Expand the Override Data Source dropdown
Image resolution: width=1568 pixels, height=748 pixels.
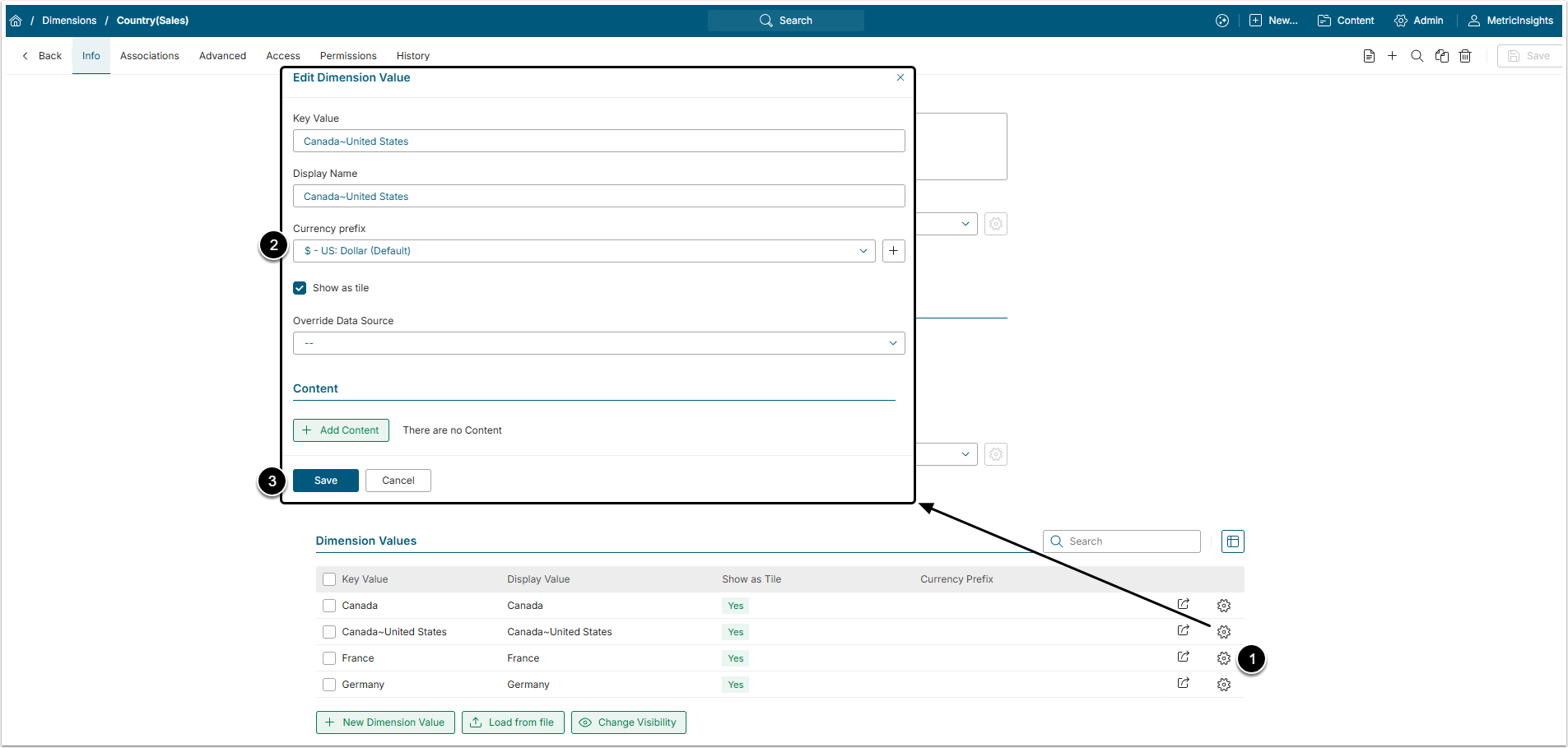598,343
